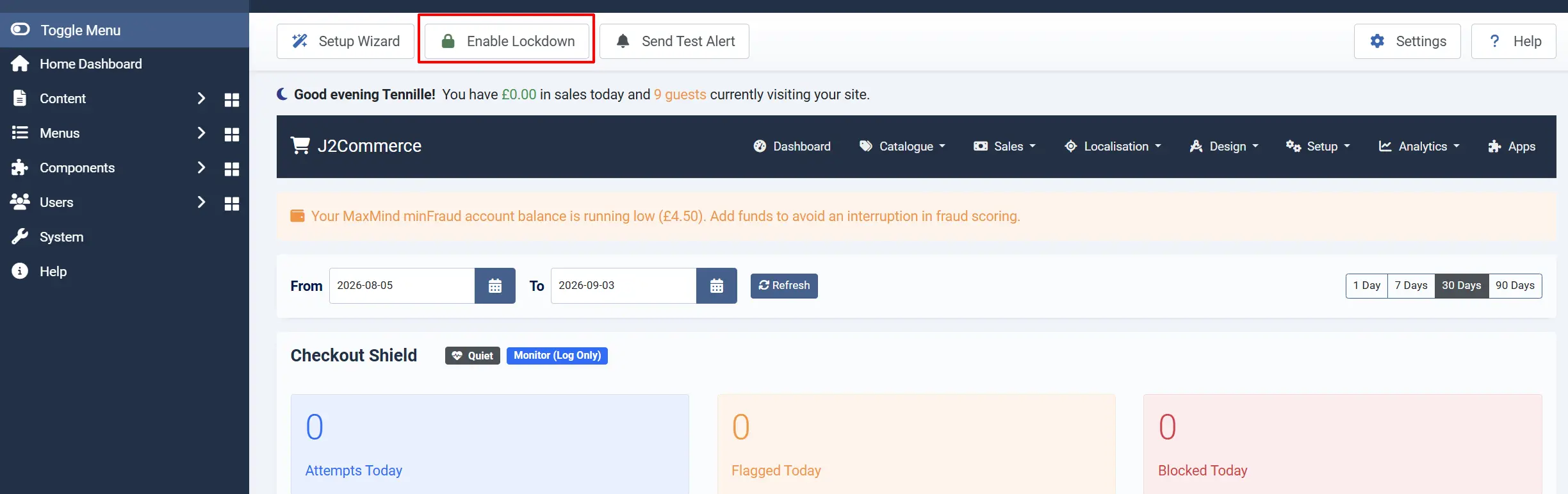
Task: Click the Toggle Menu switch icon
Action: tap(20, 29)
